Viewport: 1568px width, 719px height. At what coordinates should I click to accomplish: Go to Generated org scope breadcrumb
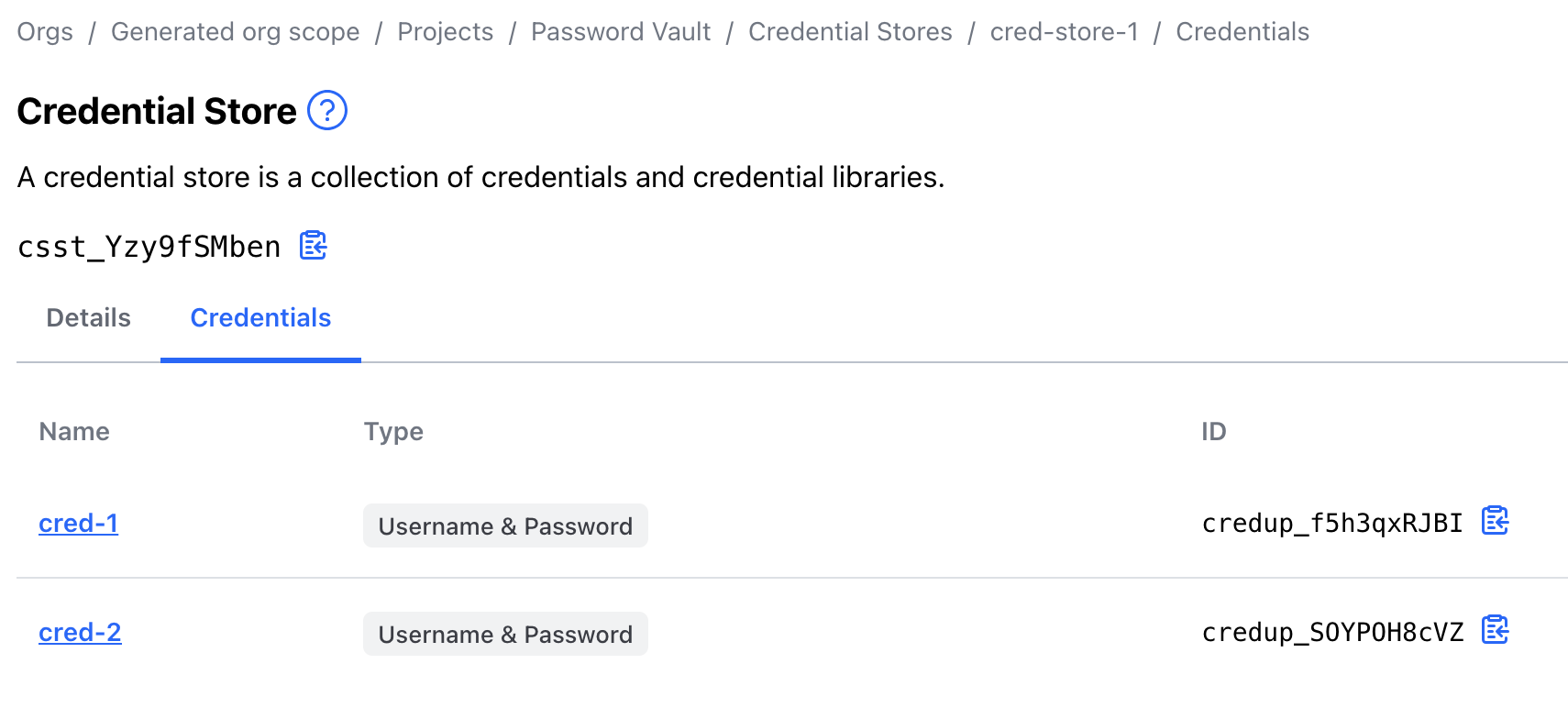(x=235, y=31)
